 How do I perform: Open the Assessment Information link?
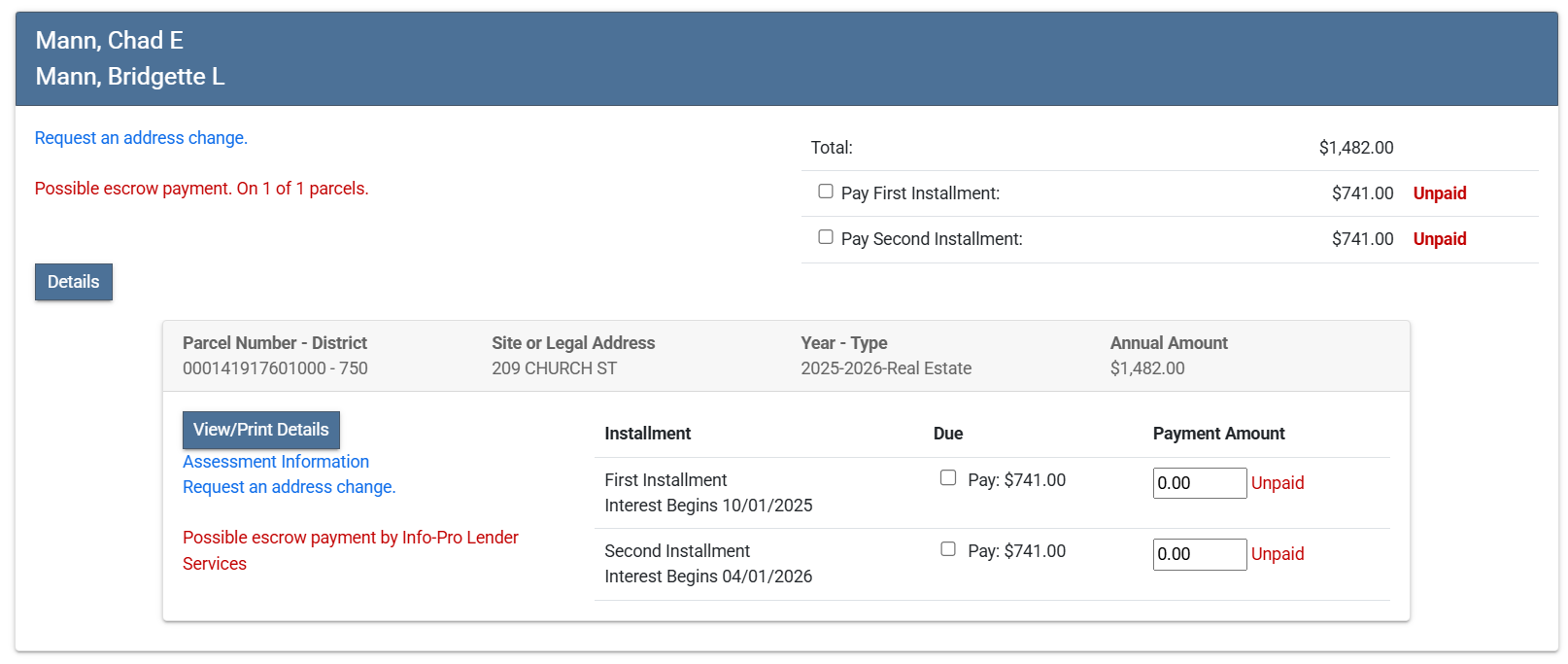coord(276,462)
